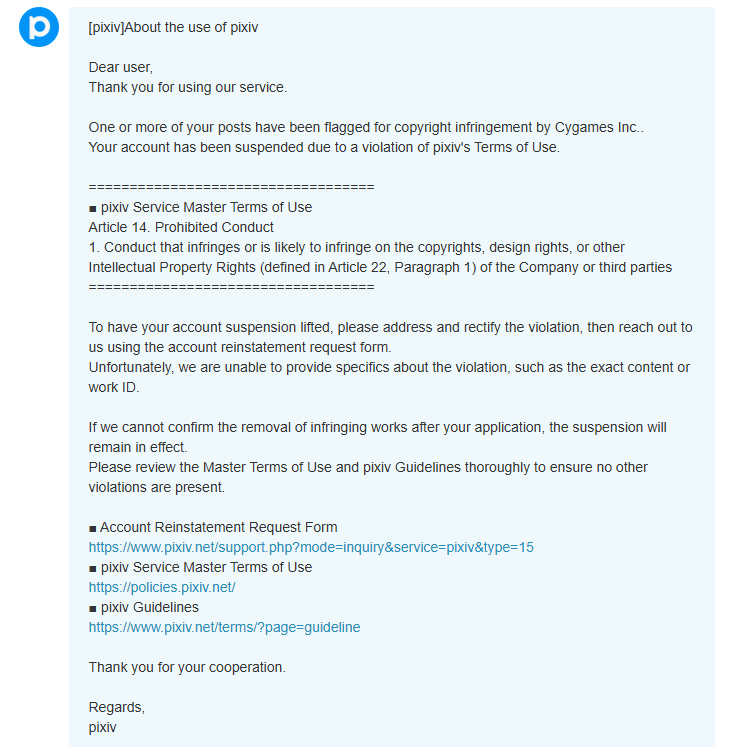Click the square bullet before "pixiv Guidelines"
Screen dimensions: 737x755
click(x=92, y=609)
